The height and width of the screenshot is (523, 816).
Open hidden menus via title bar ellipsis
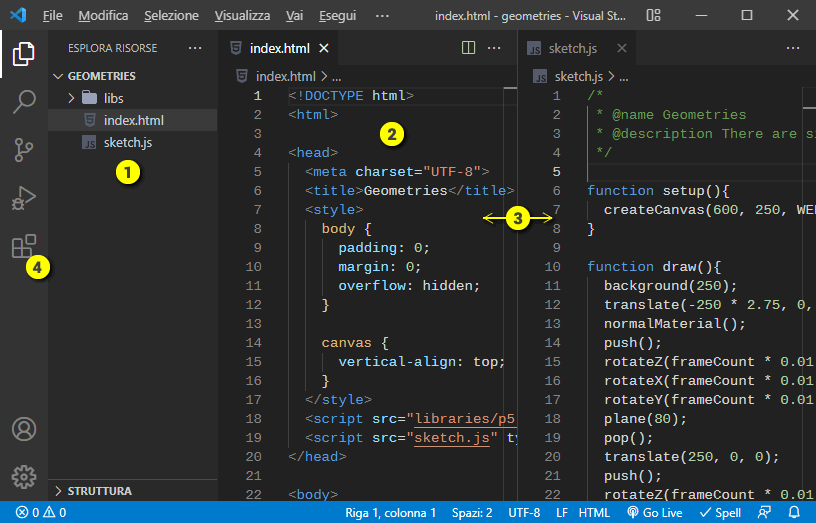(x=382, y=16)
